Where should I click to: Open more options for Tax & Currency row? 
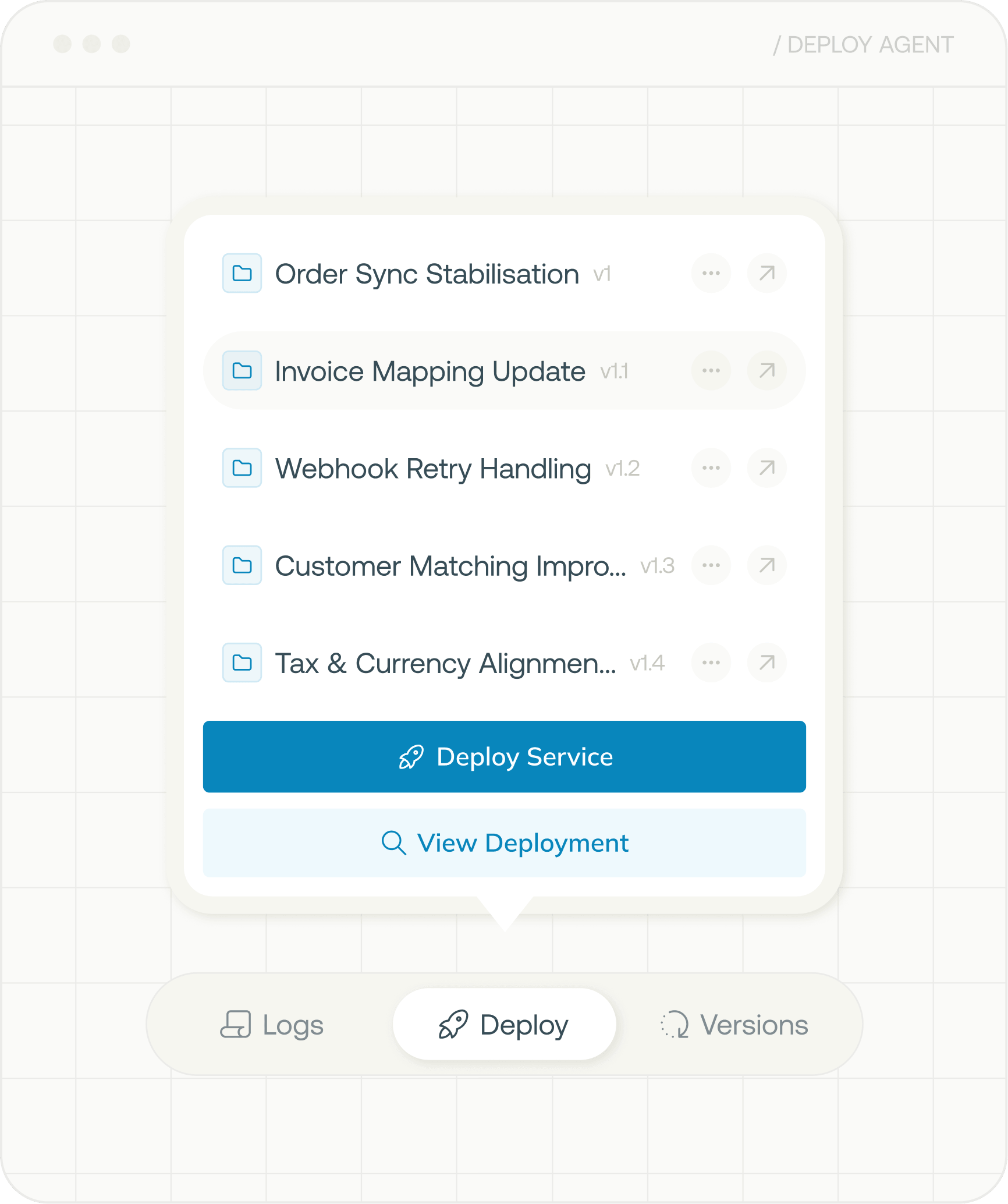pos(711,663)
